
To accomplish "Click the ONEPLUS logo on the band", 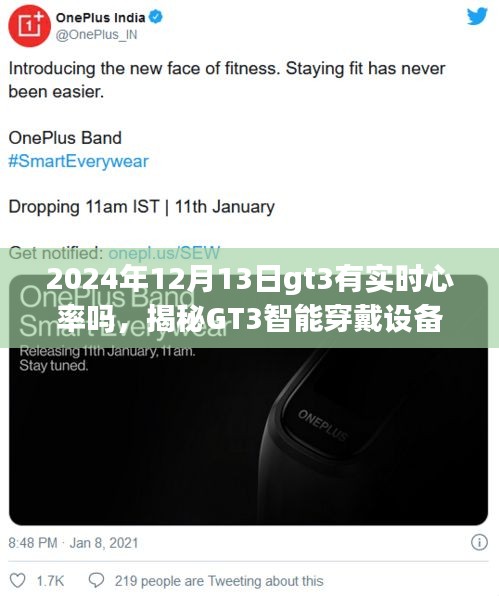I will (x=323, y=425).
